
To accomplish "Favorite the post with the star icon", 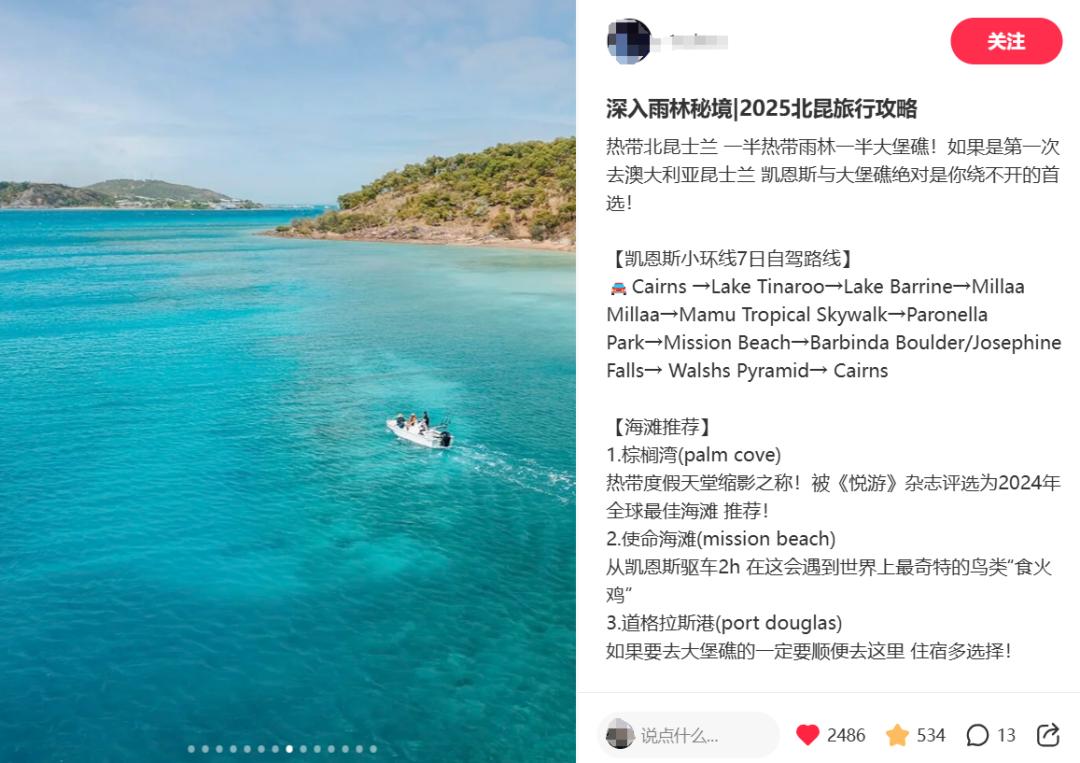I will click(897, 735).
